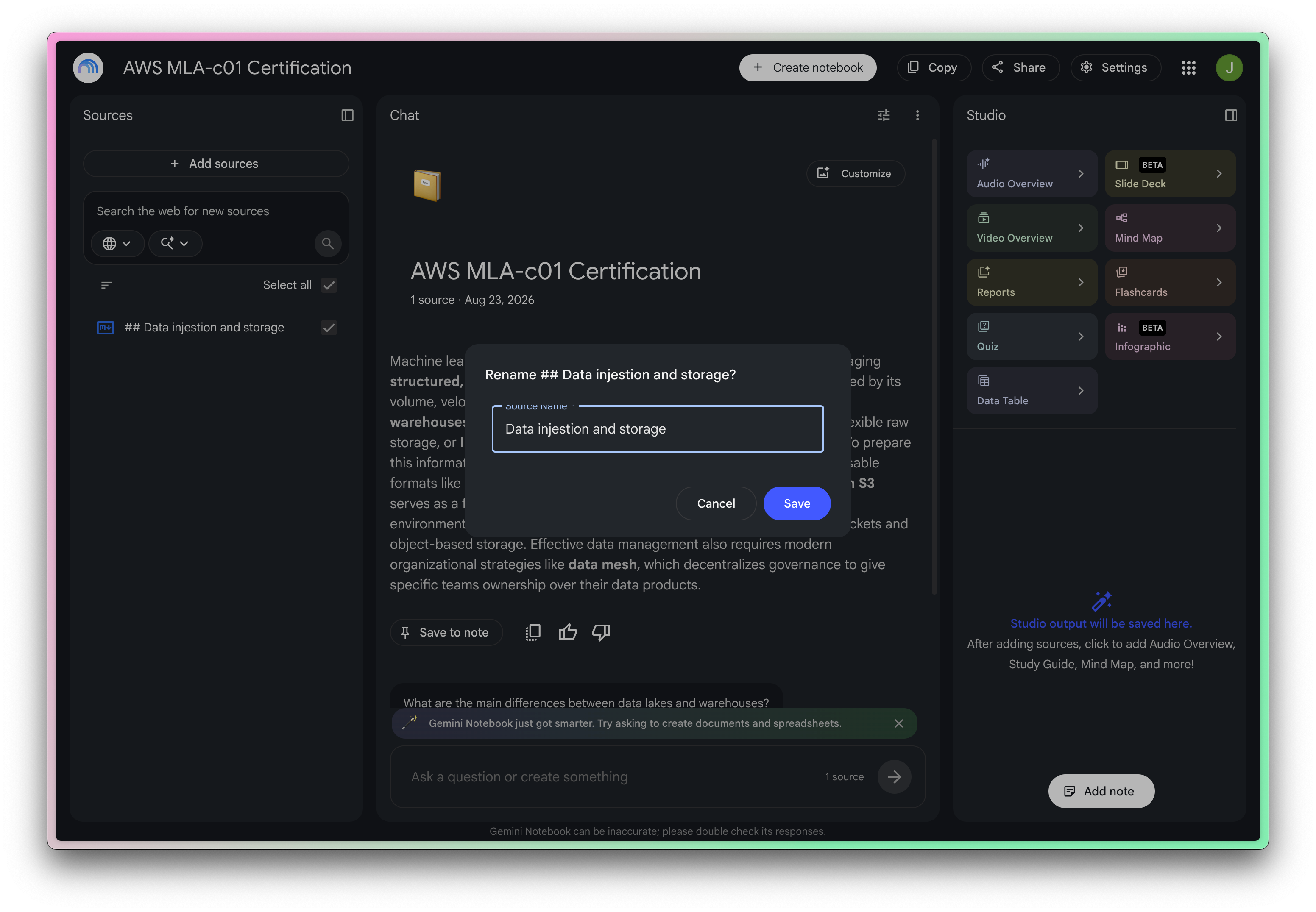Mark response as good with thumbs up
1316x912 pixels.
click(x=567, y=632)
